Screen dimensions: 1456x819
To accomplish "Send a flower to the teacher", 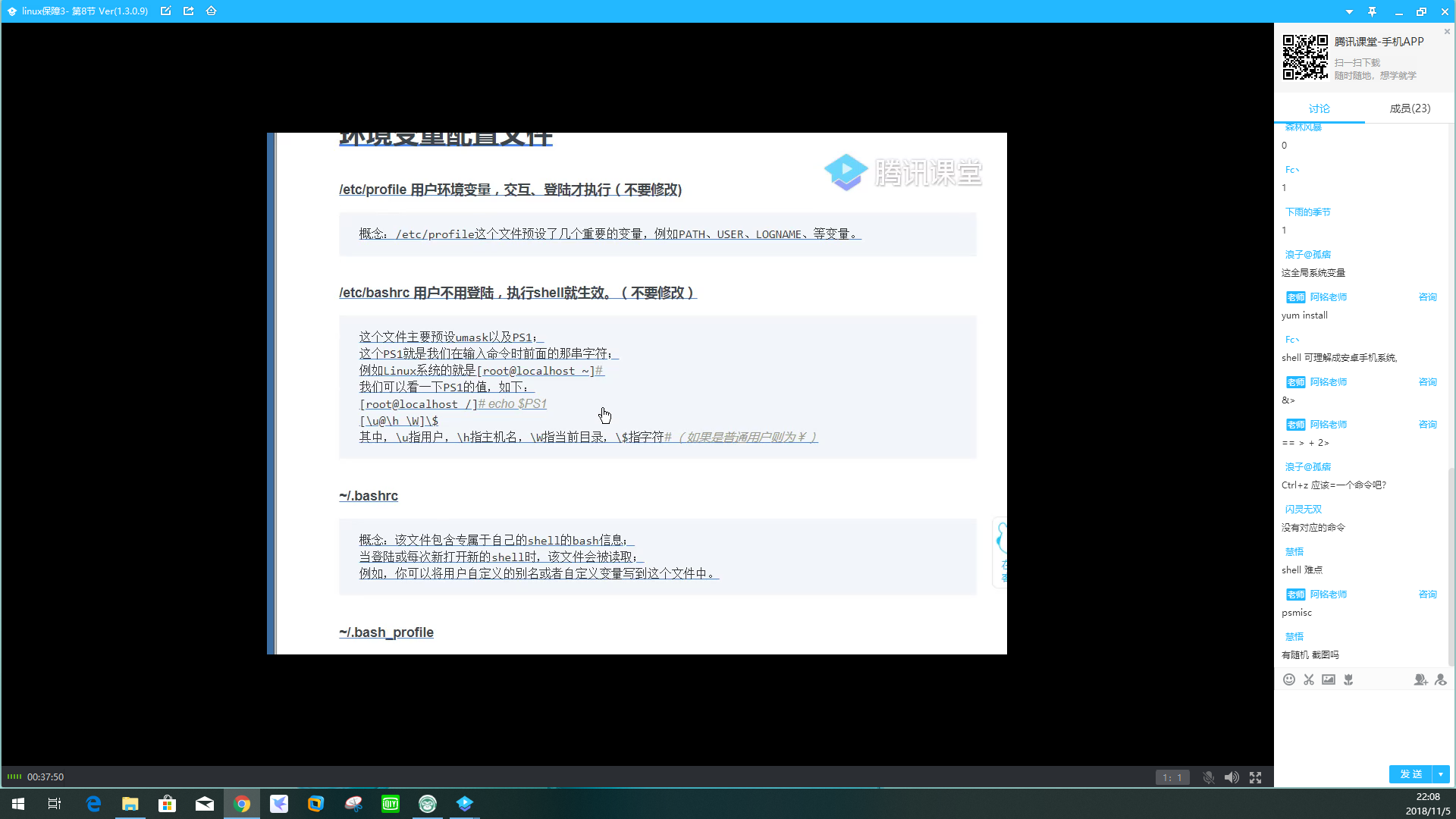I will [1348, 679].
